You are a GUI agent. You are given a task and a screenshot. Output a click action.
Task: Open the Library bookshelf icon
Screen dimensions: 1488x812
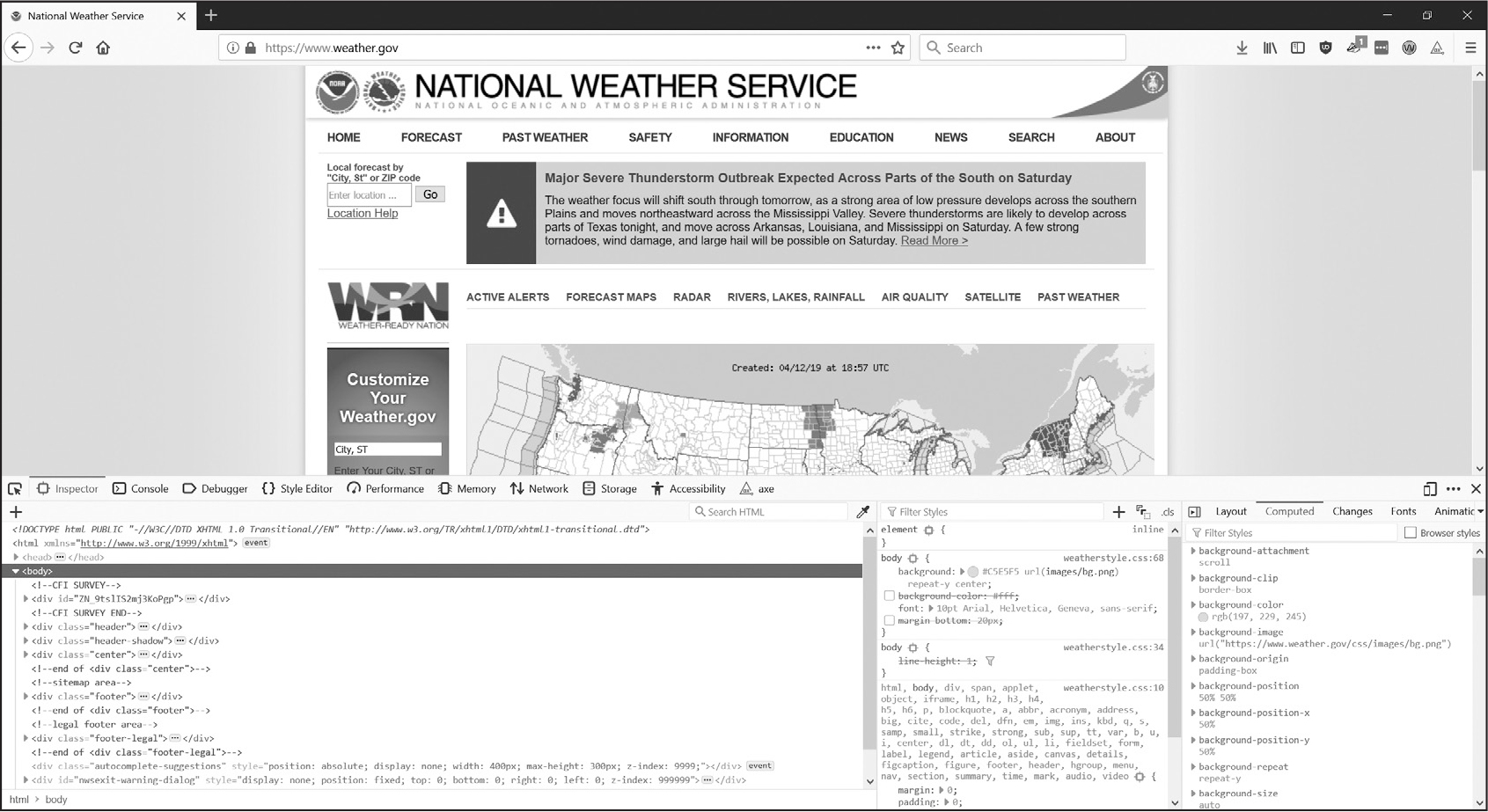click(x=1270, y=48)
